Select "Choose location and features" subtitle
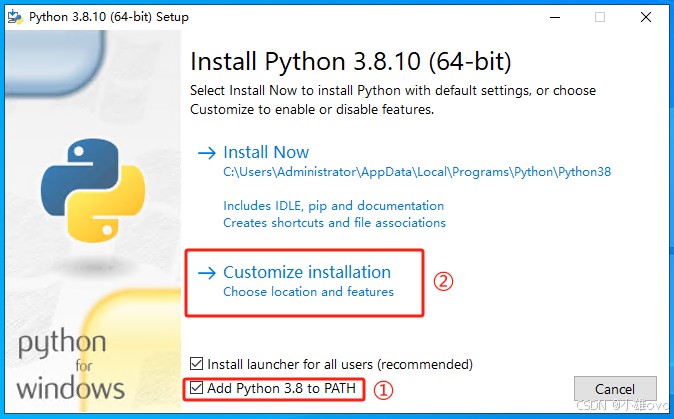This screenshot has height=419, width=674. coord(308,292)
